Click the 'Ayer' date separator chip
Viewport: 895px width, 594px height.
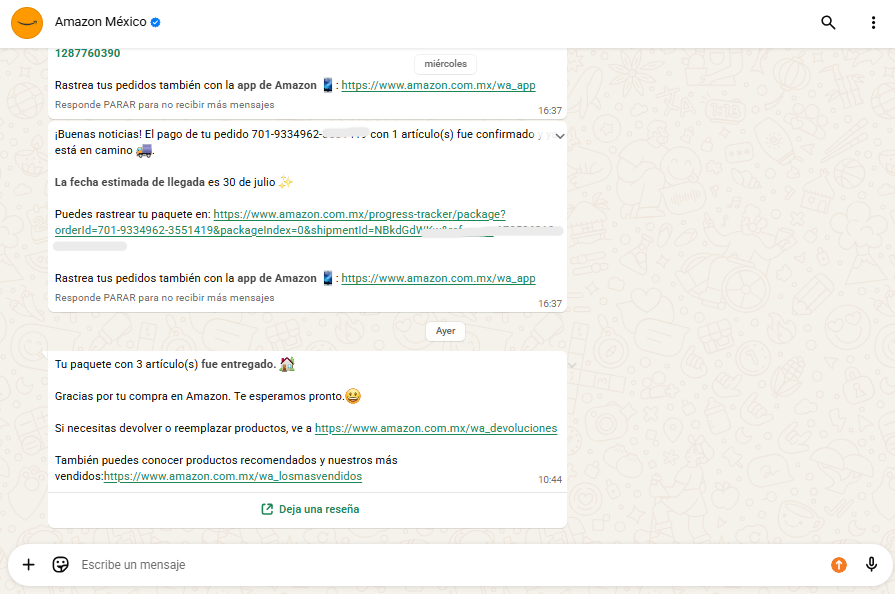coord(445,331)
